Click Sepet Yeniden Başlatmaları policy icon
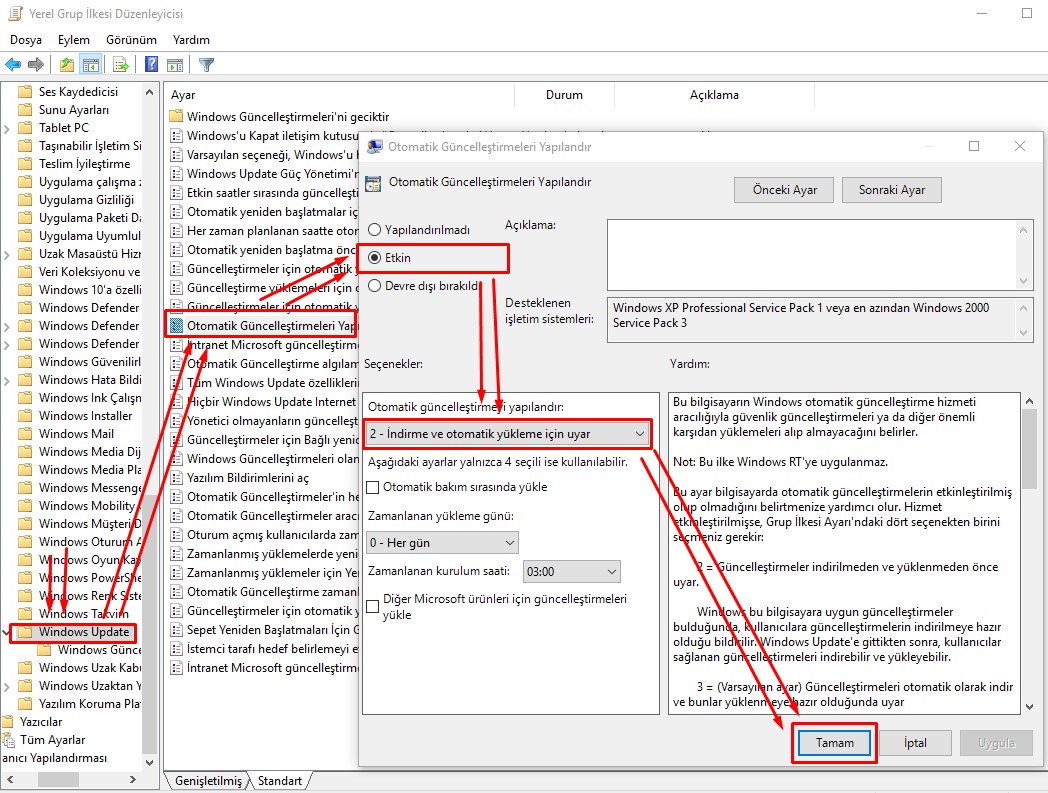The height and width of the screenshot is (793, 1048). pos(176,630)
